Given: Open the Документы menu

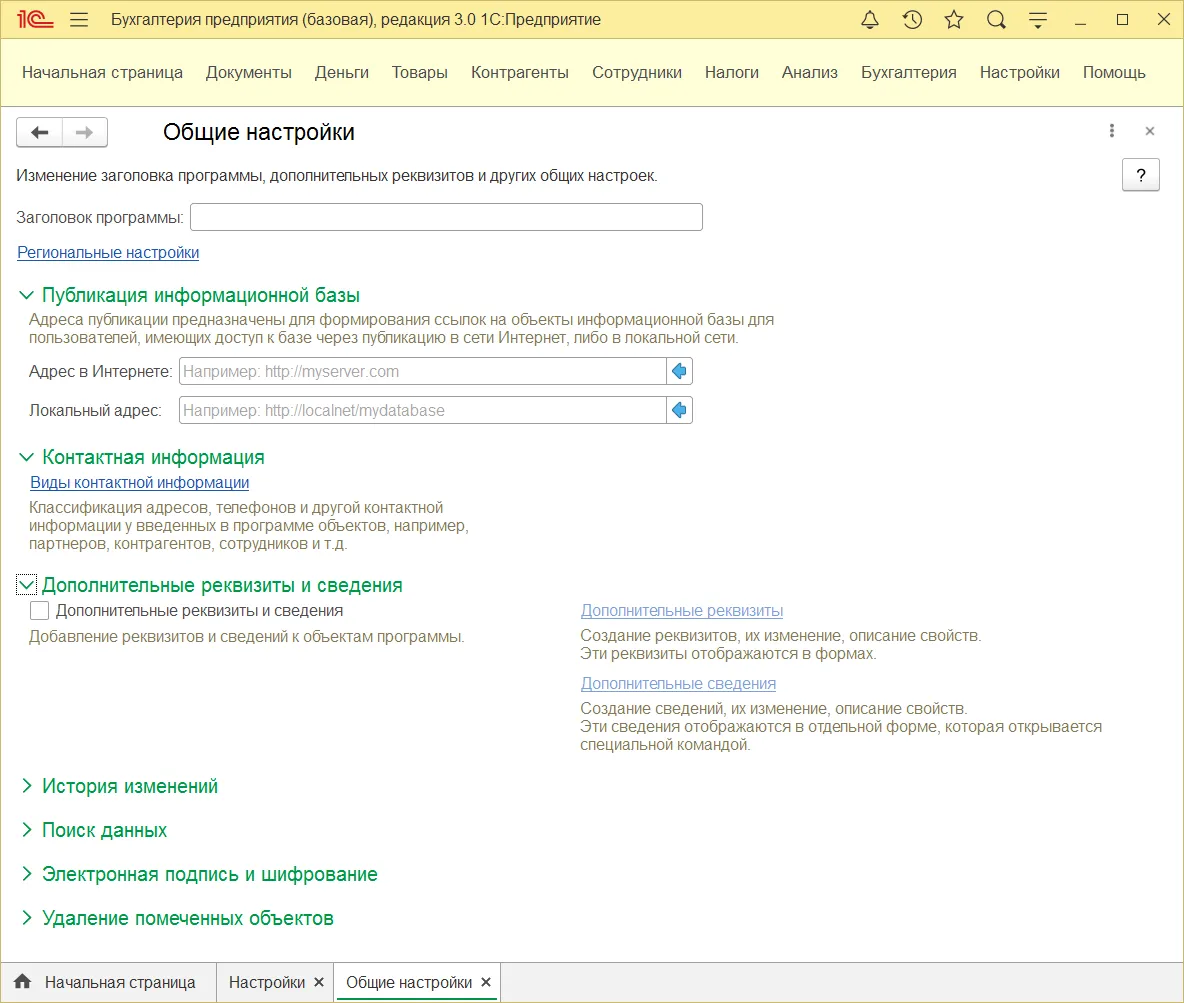Looking at the screenshot, I should tap(248, 73).
